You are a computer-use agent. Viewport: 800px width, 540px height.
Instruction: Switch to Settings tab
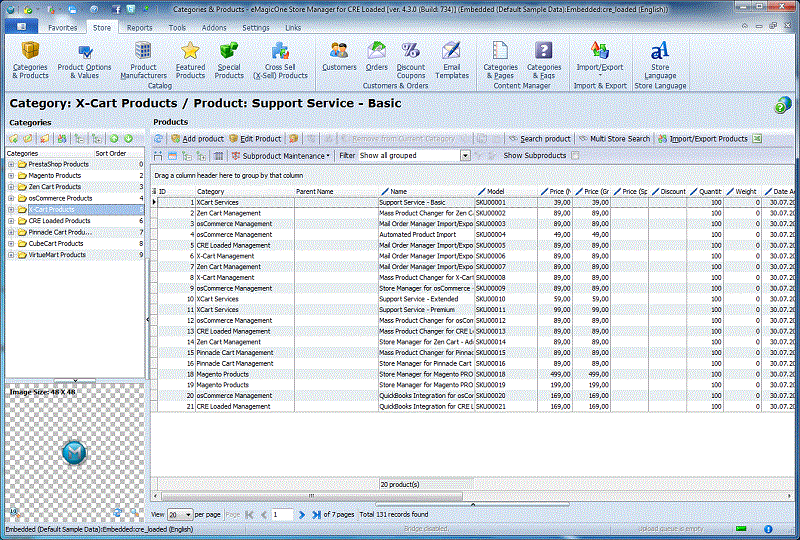256,28
